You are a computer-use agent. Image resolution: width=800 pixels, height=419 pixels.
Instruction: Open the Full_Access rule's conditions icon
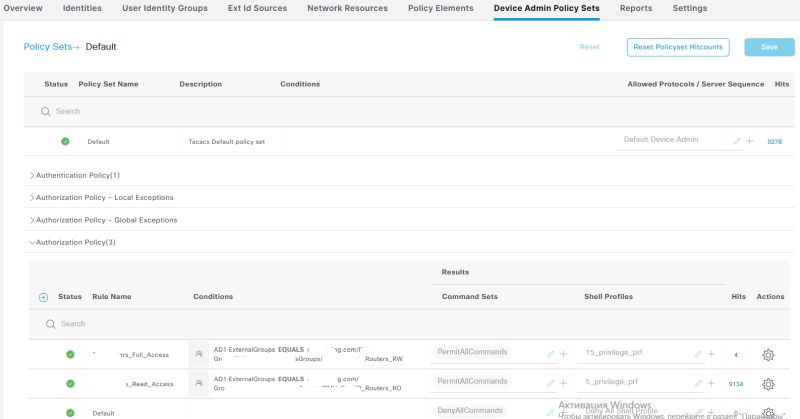[x=198, y=354]
